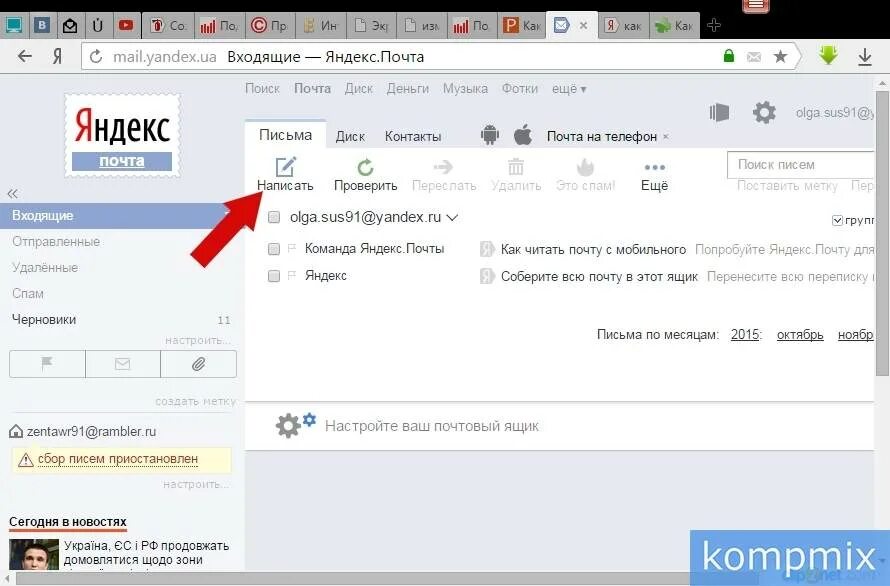Click the Поиск писем search field
The width and height of the screenshot is (890, 586).
pos(801,165)
